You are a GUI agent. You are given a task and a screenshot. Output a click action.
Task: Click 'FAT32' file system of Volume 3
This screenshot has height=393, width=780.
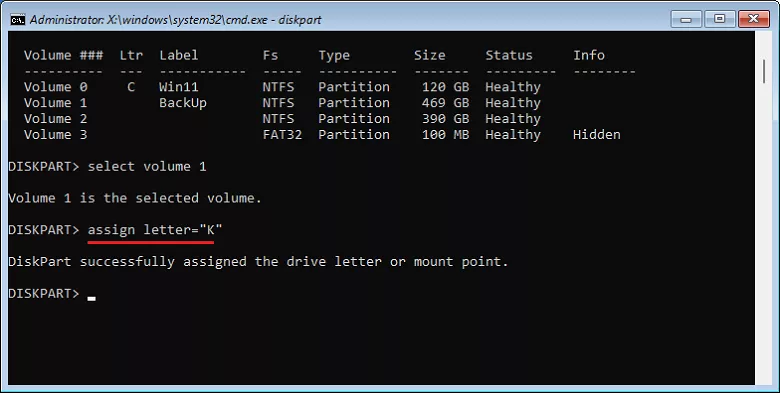click(x=282, y=135)
